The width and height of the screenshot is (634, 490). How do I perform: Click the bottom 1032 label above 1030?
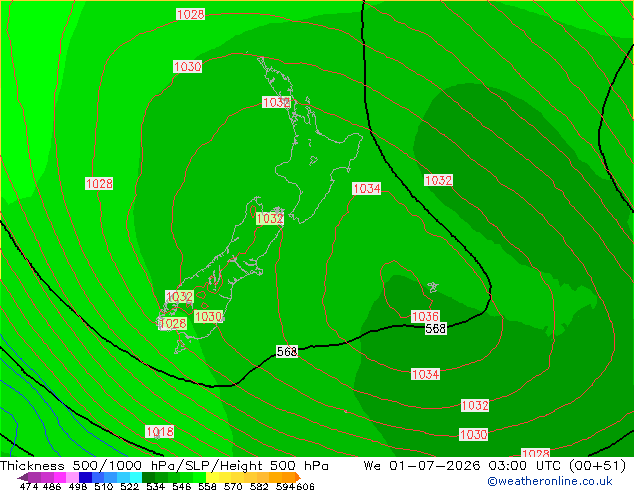pos(475,406)
